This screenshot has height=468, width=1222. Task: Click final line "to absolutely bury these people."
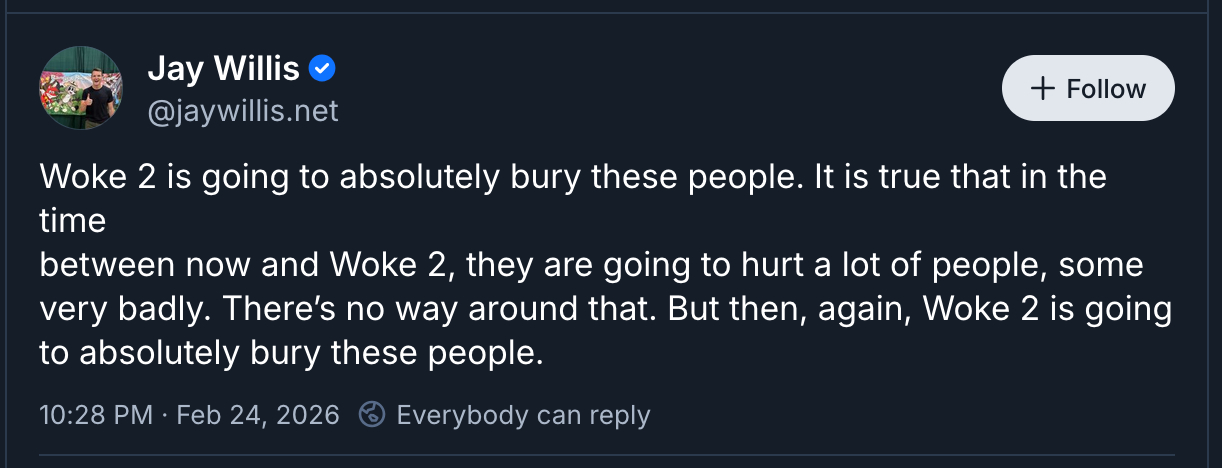pyautogui.click(x=290, y=353)
